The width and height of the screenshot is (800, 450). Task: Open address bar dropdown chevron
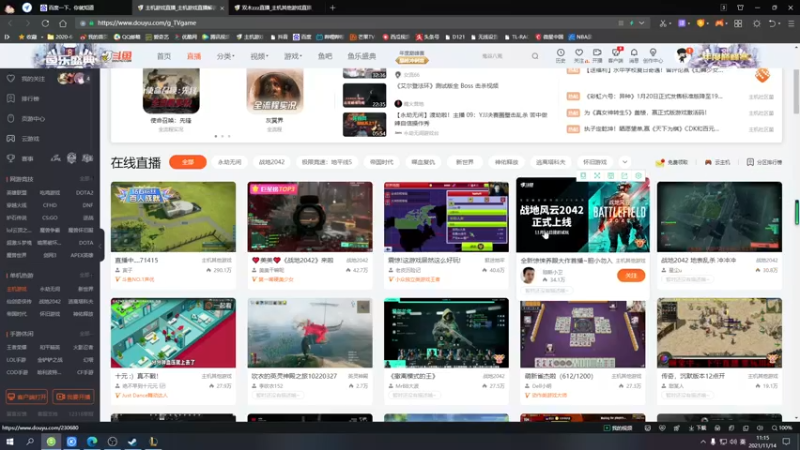click(642, 23)
